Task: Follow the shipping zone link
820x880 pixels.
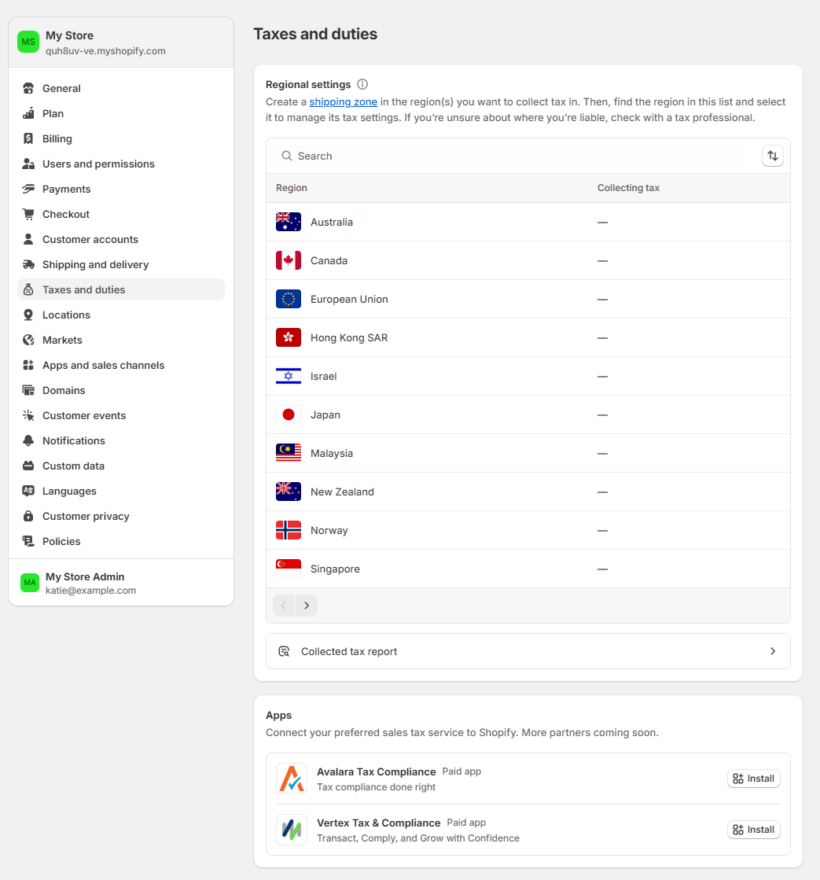Action: [x=343, y=102]
